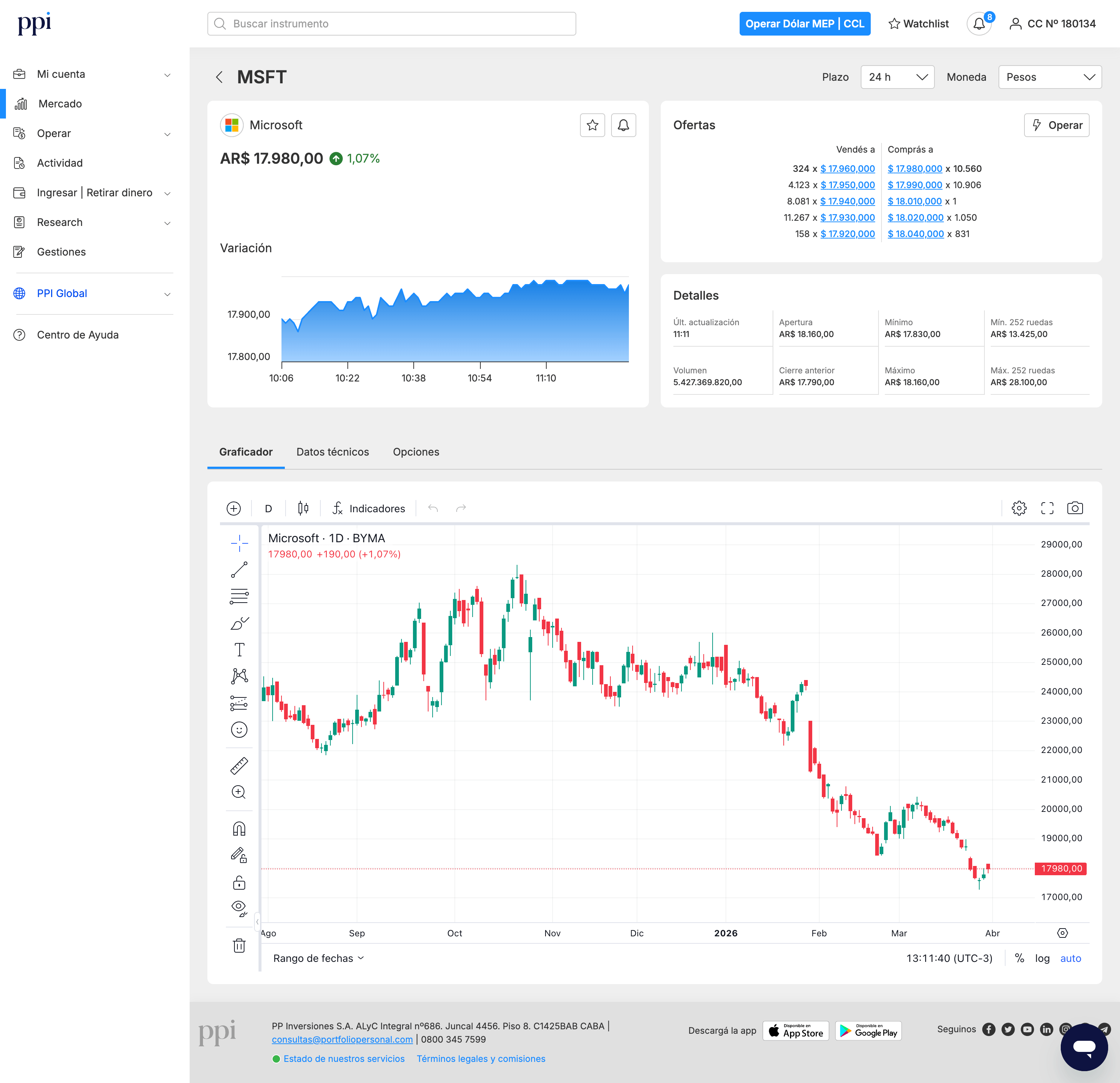
Task: Change the chart interval D selector
Action: tap(268, 509)
